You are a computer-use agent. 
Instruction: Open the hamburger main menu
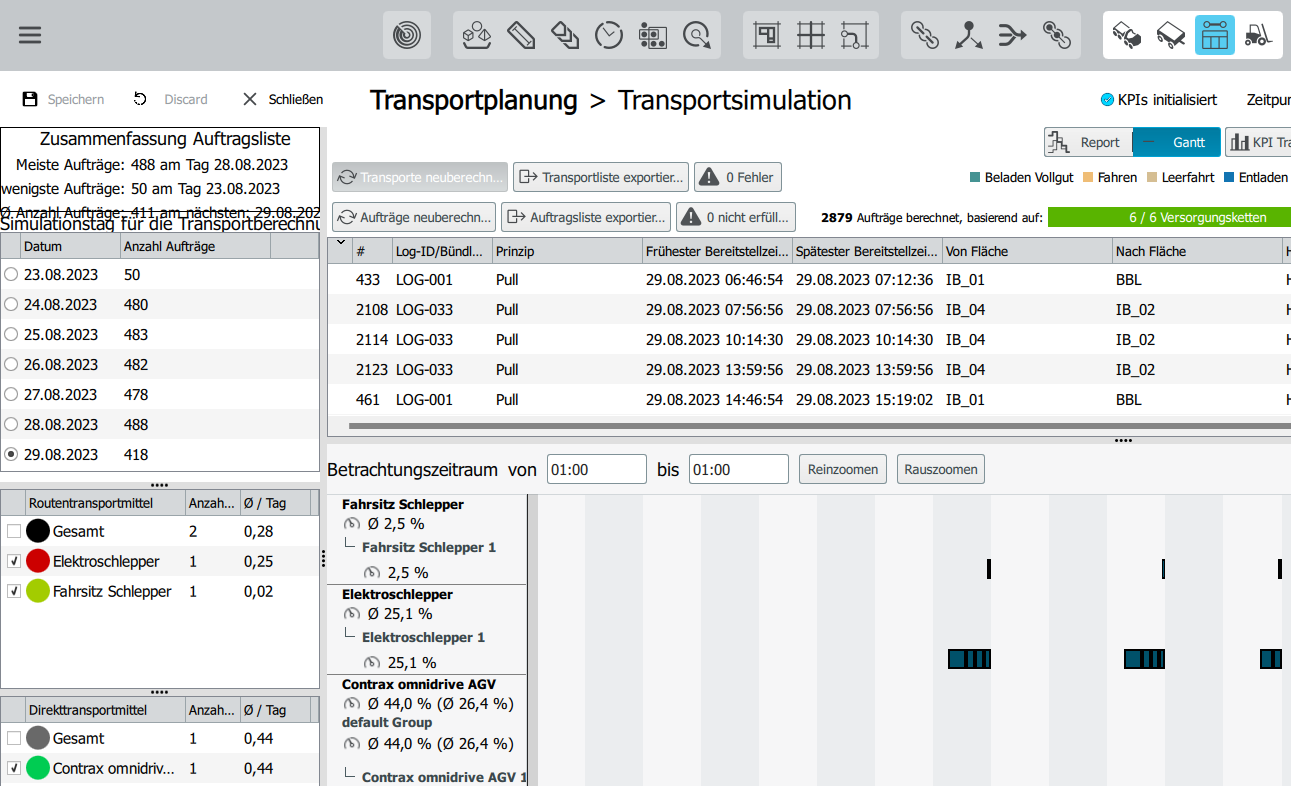30,35
